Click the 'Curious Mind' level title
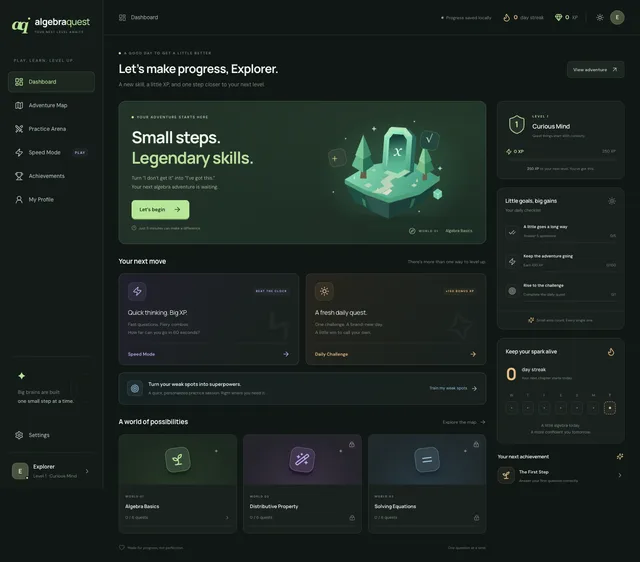The image size is (640, 562). (551, 127)
